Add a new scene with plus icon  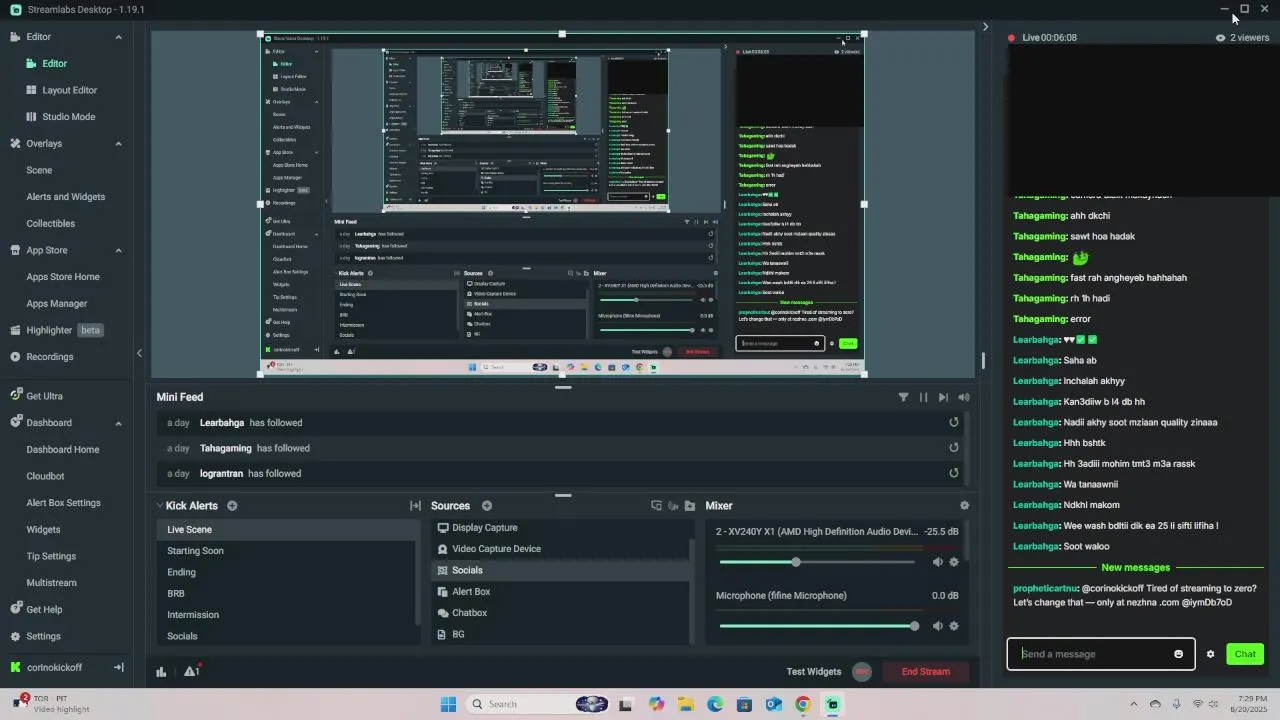tap(232, 506)
